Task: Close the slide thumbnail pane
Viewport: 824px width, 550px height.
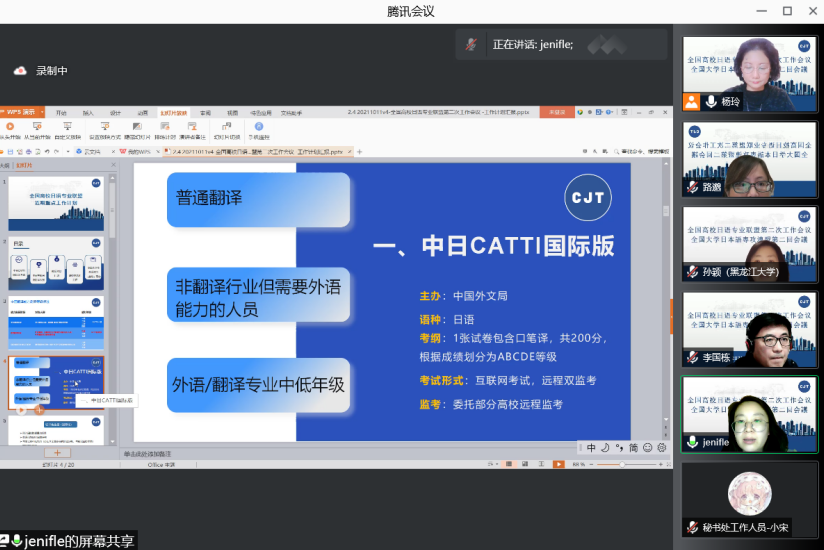Action: click(x=114, y=165)
